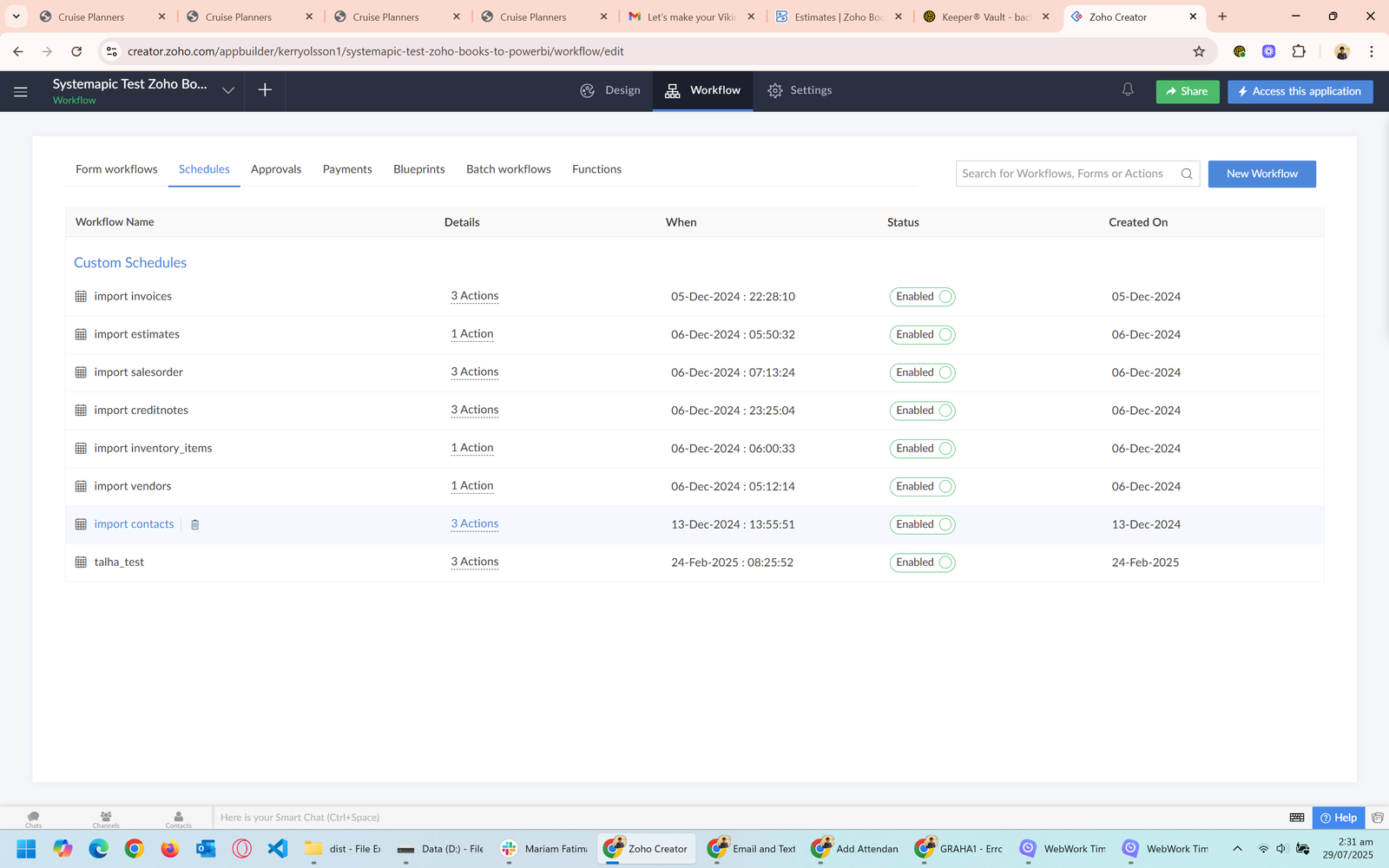Screen dimensions: 1389x868
Task: Open Contacts in bottom bar
Action: click(x=178, y=819)
